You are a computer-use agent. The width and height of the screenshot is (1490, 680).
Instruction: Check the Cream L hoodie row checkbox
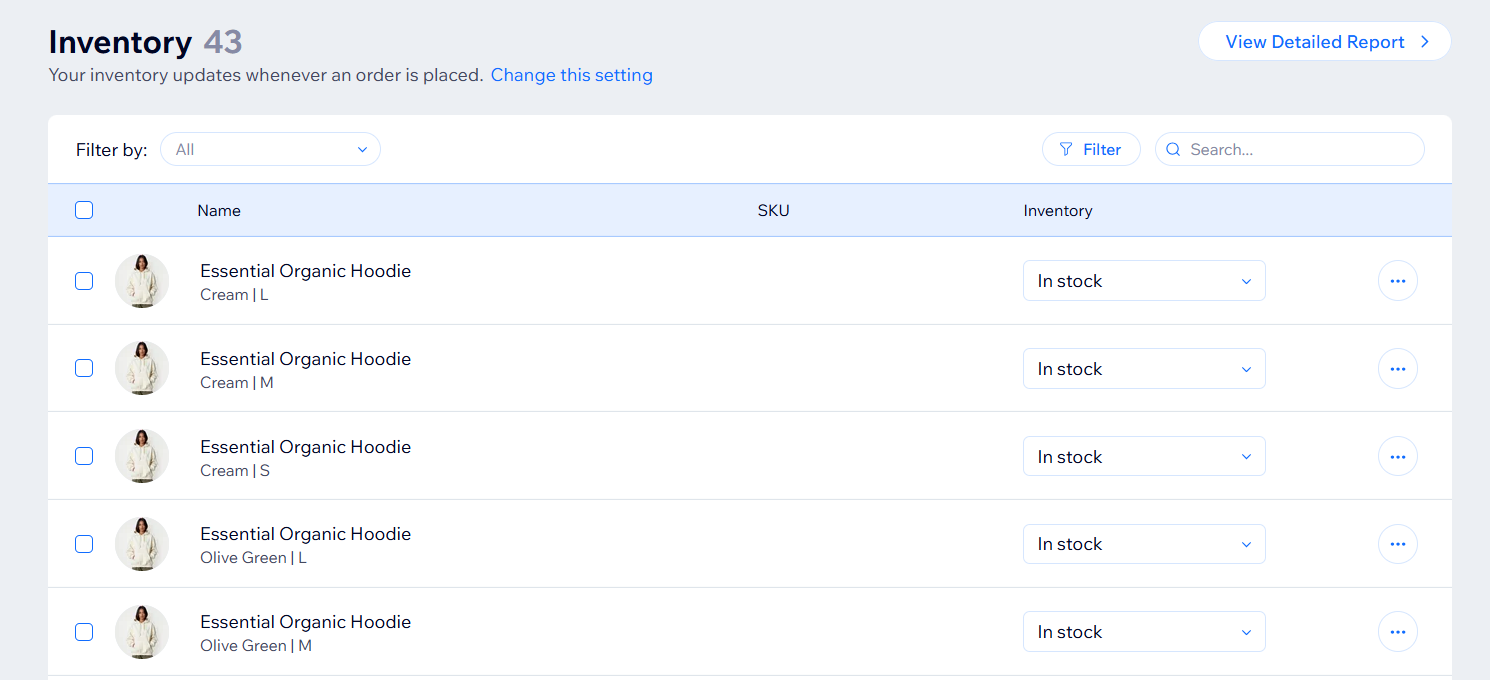click(x=84, y=281)
